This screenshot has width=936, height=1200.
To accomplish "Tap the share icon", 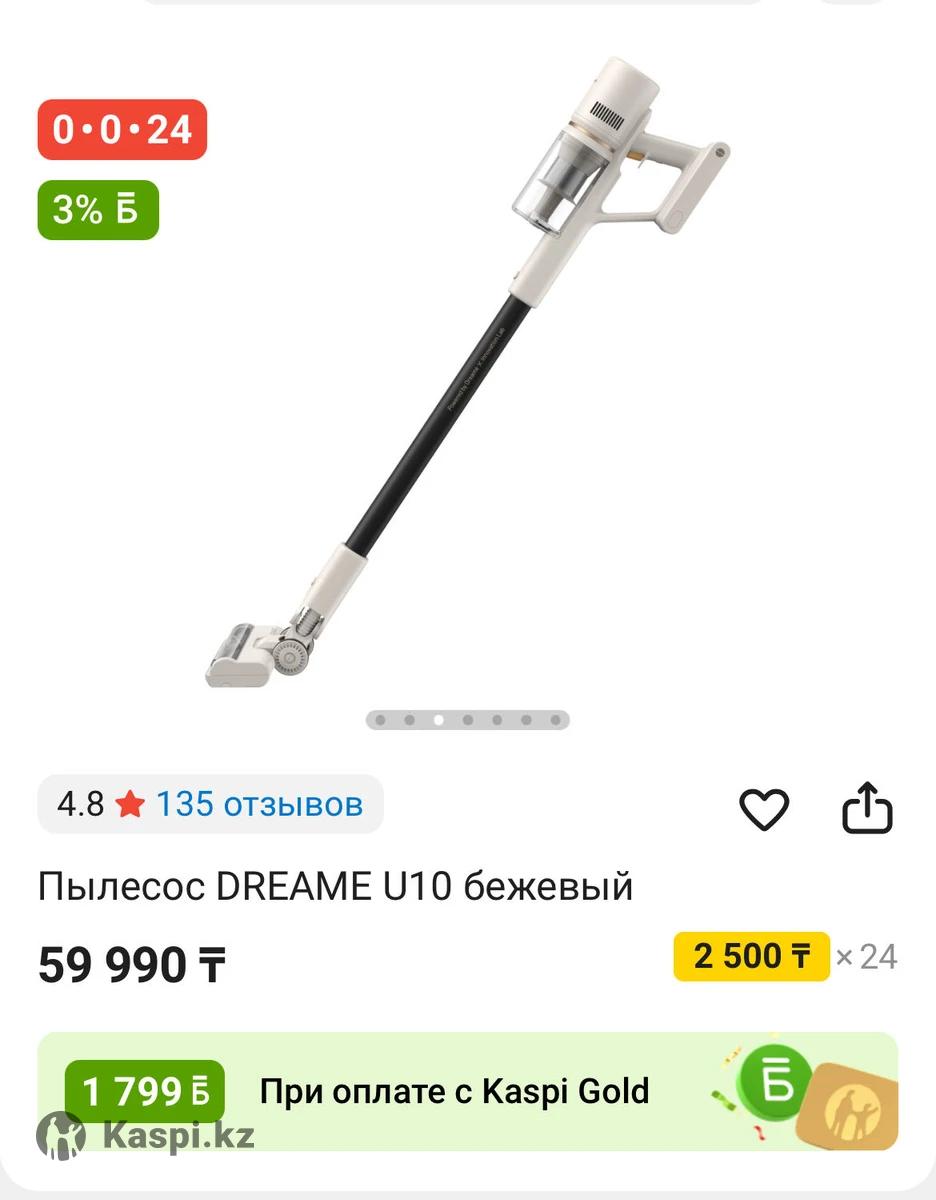I will click(867, 808).
